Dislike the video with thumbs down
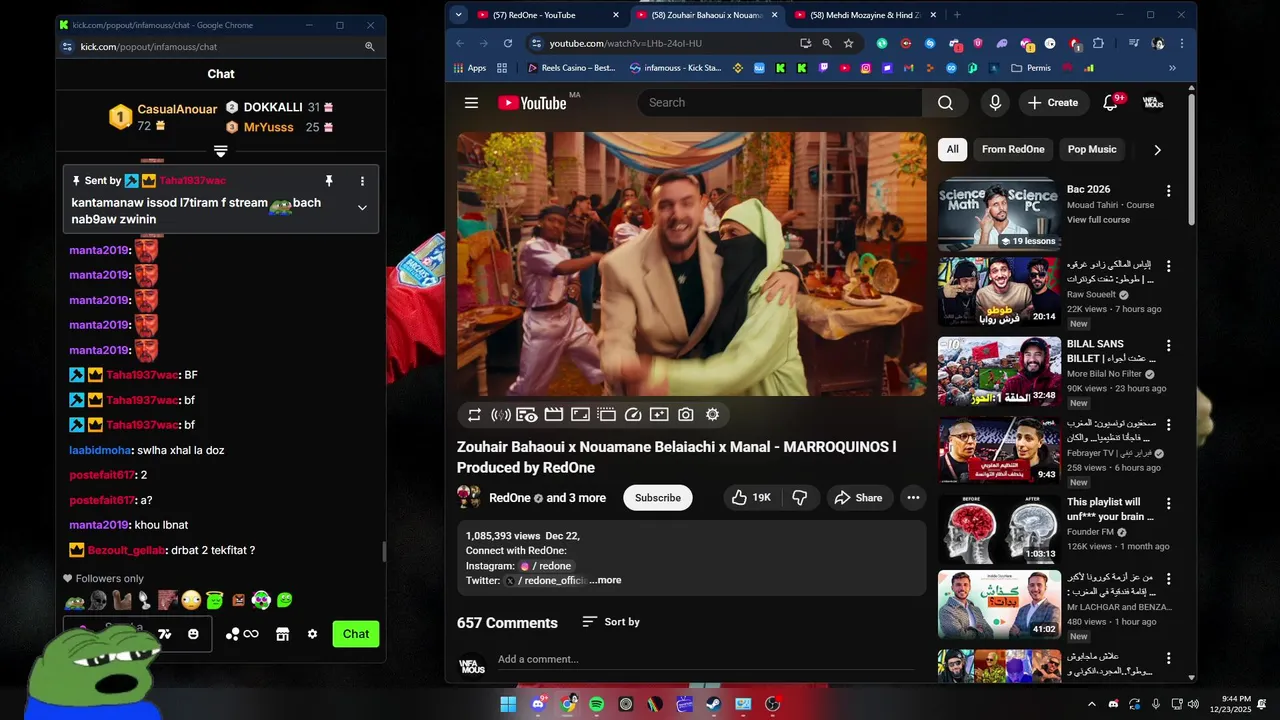Screen dimensions: 1280x720 800,498
